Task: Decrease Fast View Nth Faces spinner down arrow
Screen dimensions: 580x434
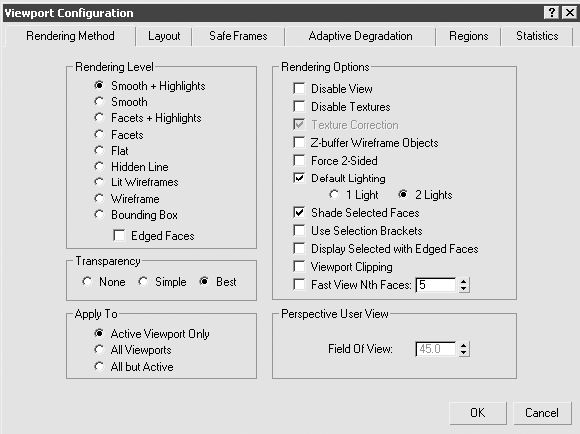Action: 463,289
